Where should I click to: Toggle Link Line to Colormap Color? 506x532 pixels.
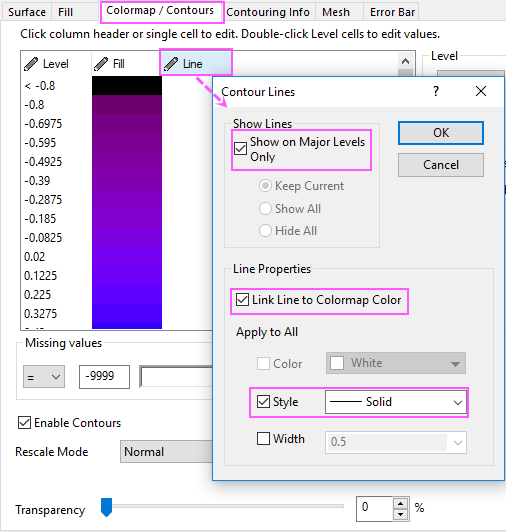[x=242, y=300]
